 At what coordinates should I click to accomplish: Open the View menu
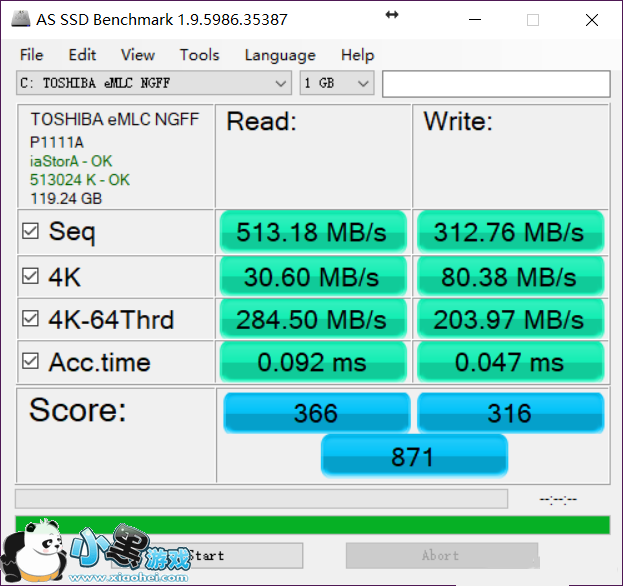[x=137, y=55]
